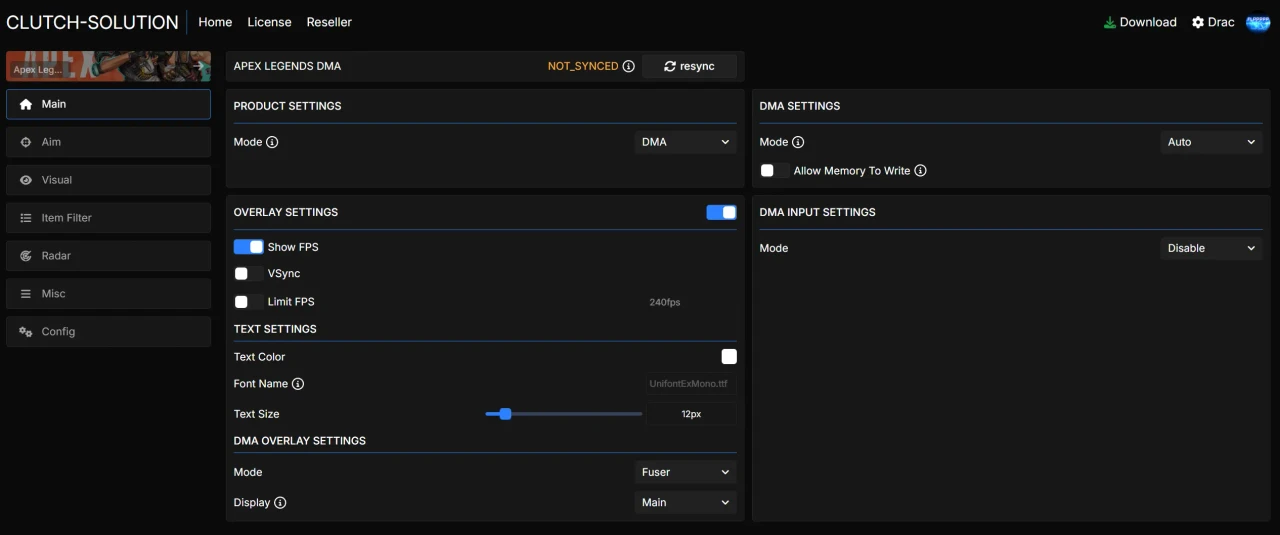Click the Font Name UnifontExMono.ttf field
The image size is (1280, 535).
pyautogui.click(x=690, y=384)
